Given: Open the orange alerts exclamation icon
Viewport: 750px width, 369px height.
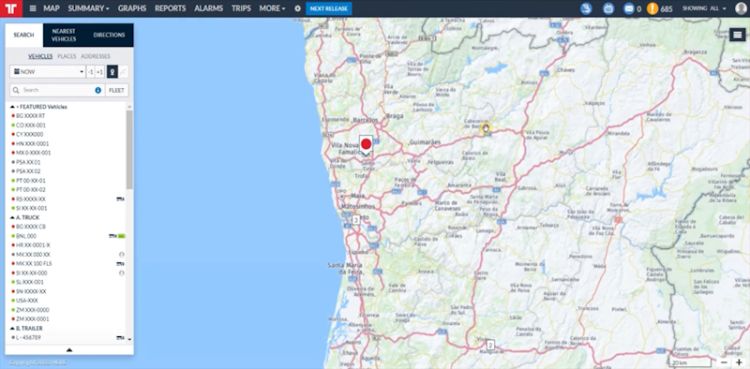Looking at the screenshot, I should pos(652,9).
